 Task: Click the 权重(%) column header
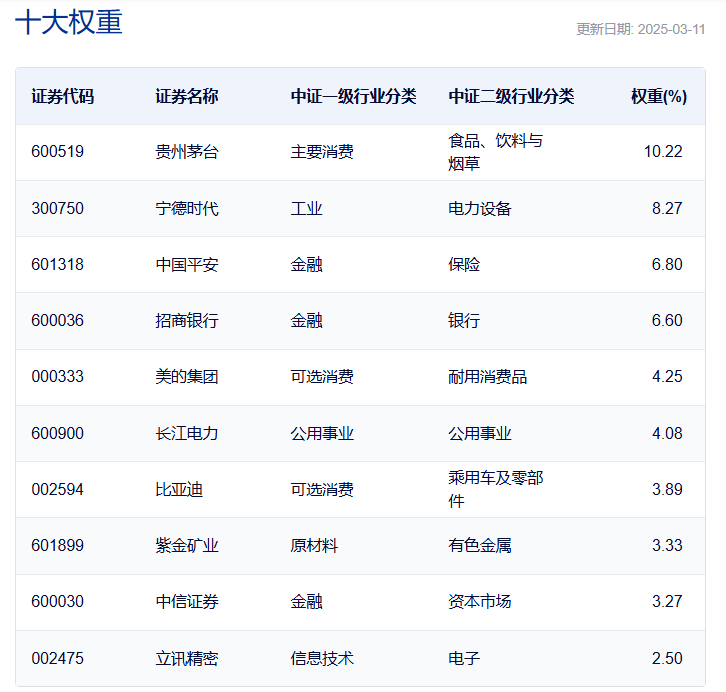click(x=659, y=96)
